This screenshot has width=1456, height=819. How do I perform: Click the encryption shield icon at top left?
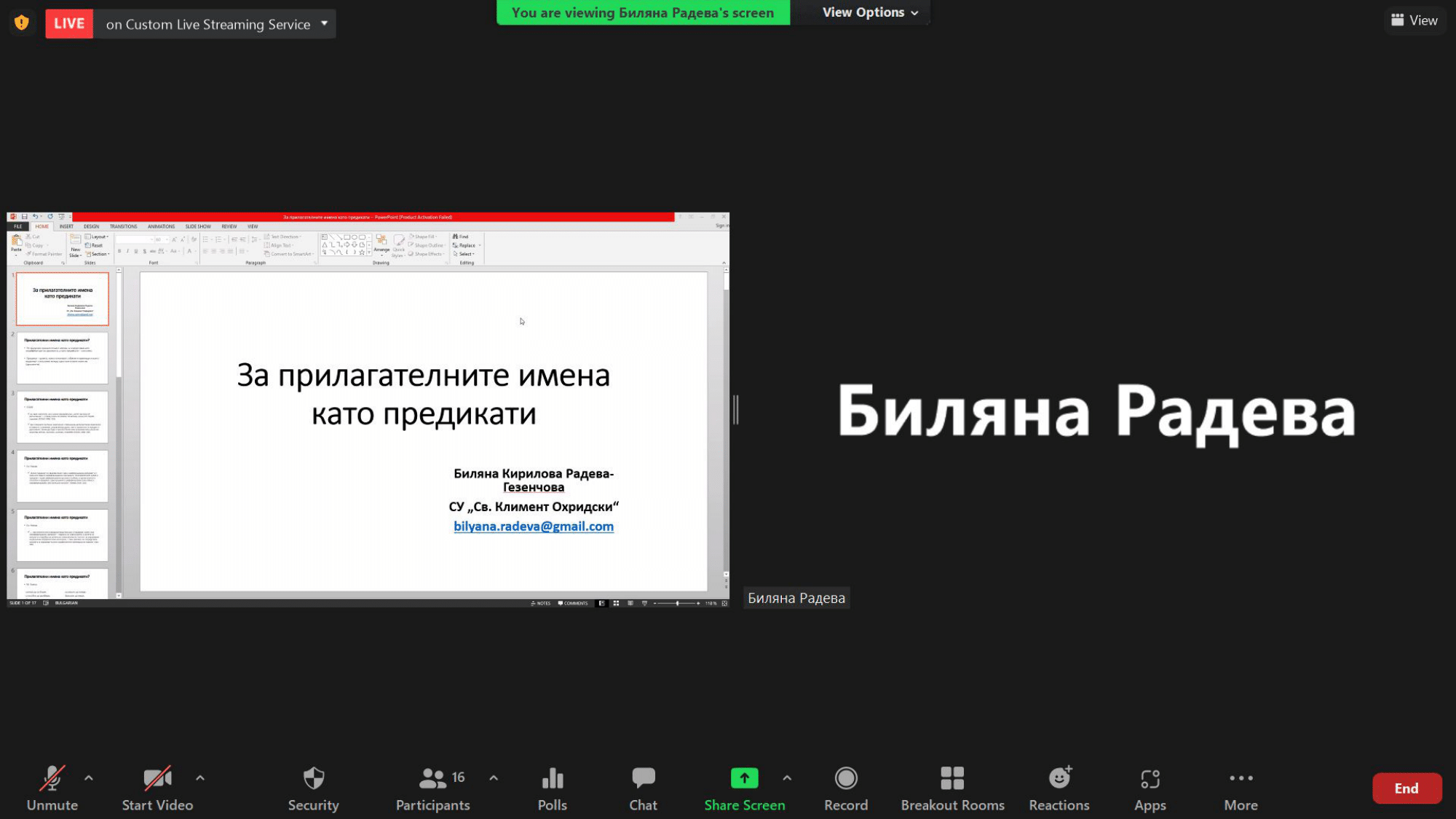22,23
